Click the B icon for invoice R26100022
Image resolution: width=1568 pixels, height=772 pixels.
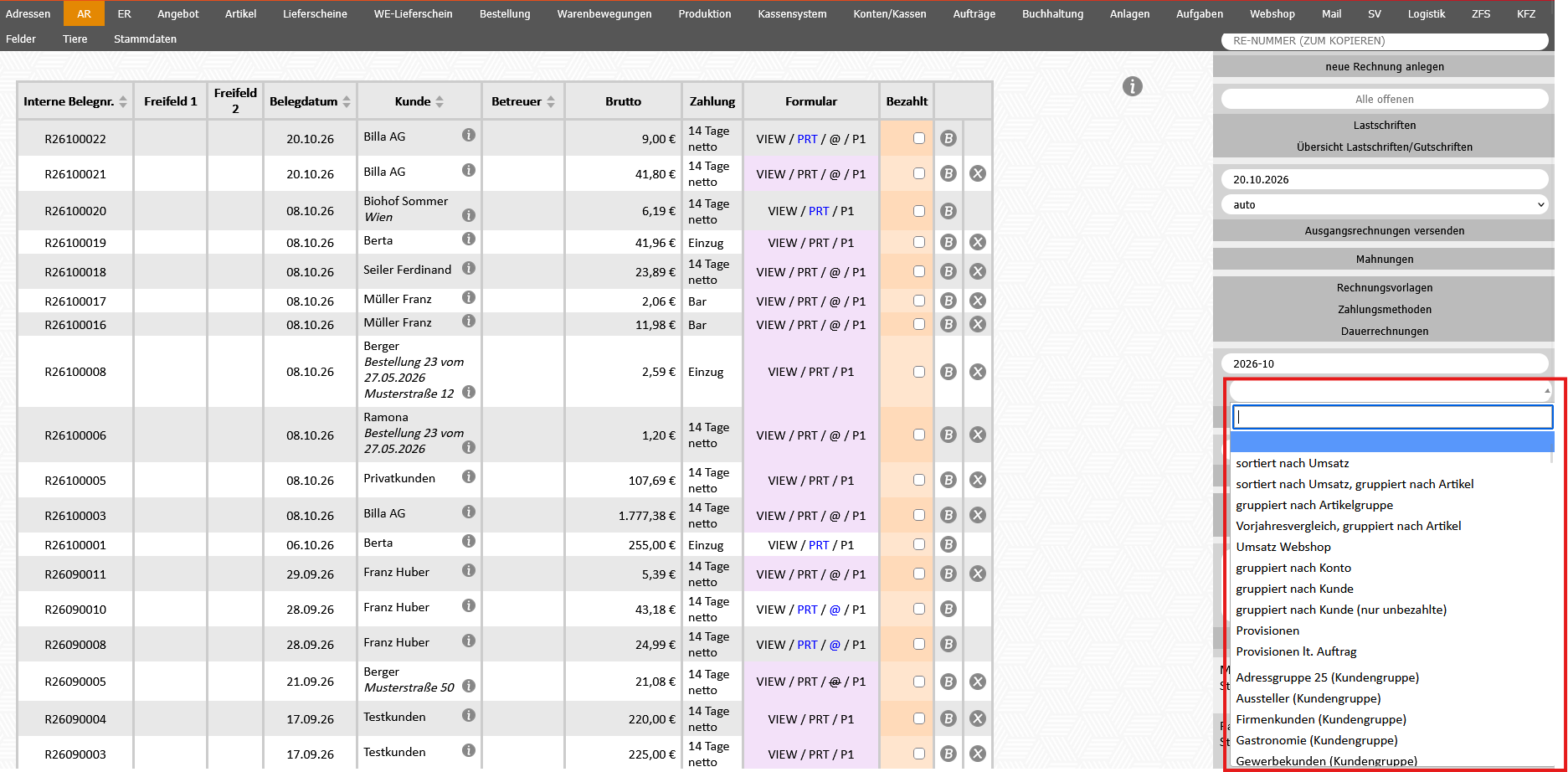click(x=948, y=138)
